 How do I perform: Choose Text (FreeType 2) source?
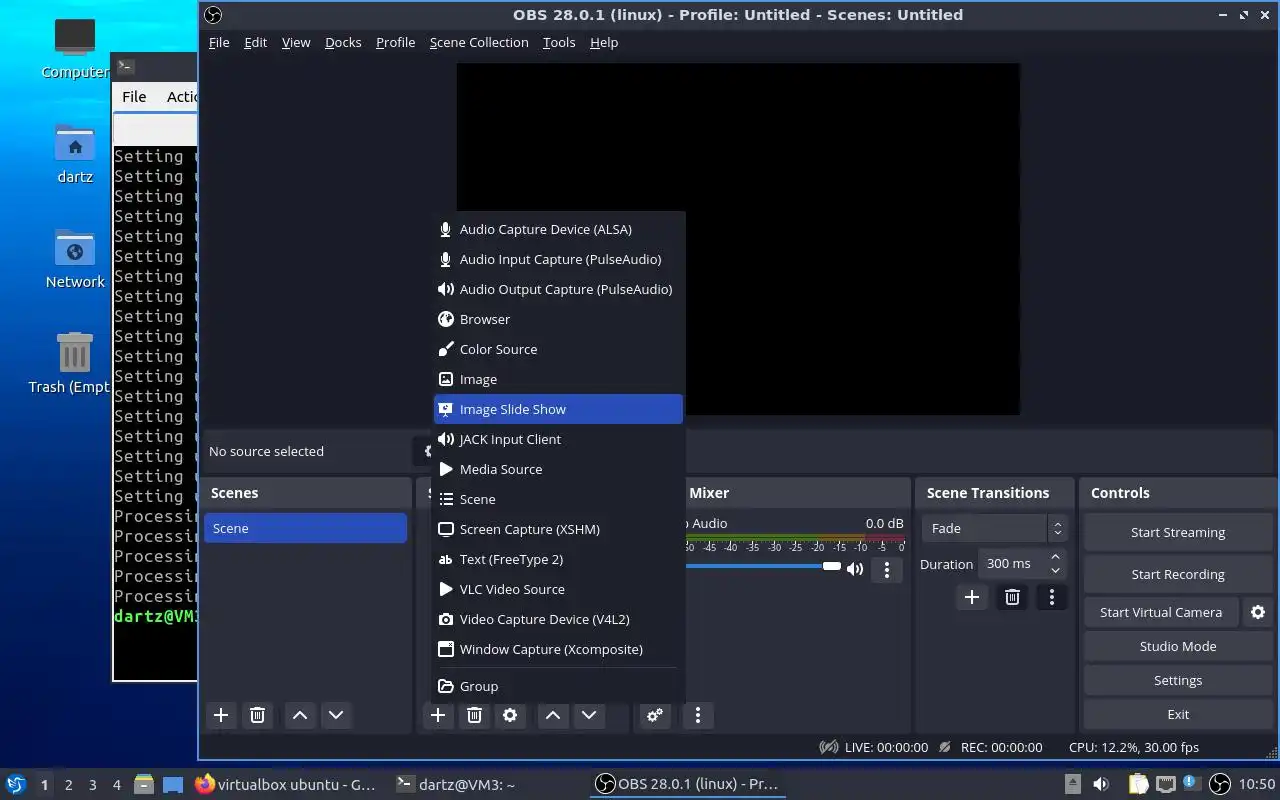pos(558,559)
